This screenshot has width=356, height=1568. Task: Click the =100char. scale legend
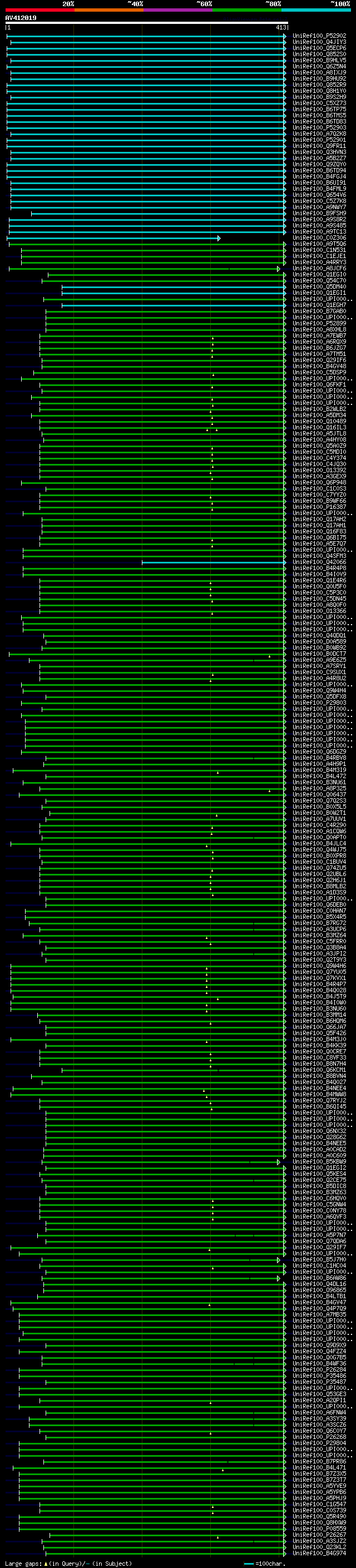pos(265,1563)
